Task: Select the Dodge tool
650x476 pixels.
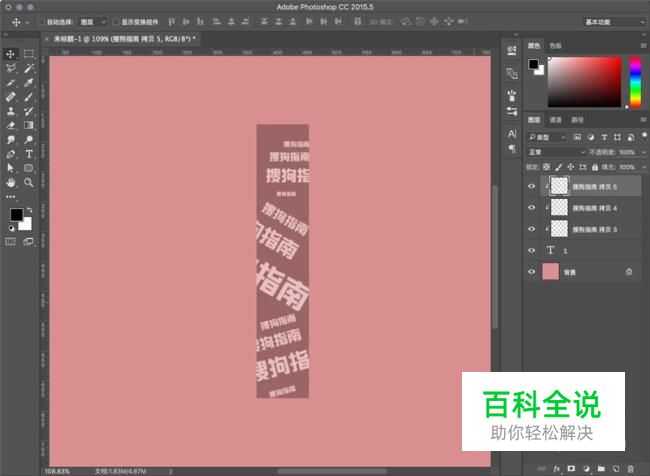Action: click(x=29, y=140)
